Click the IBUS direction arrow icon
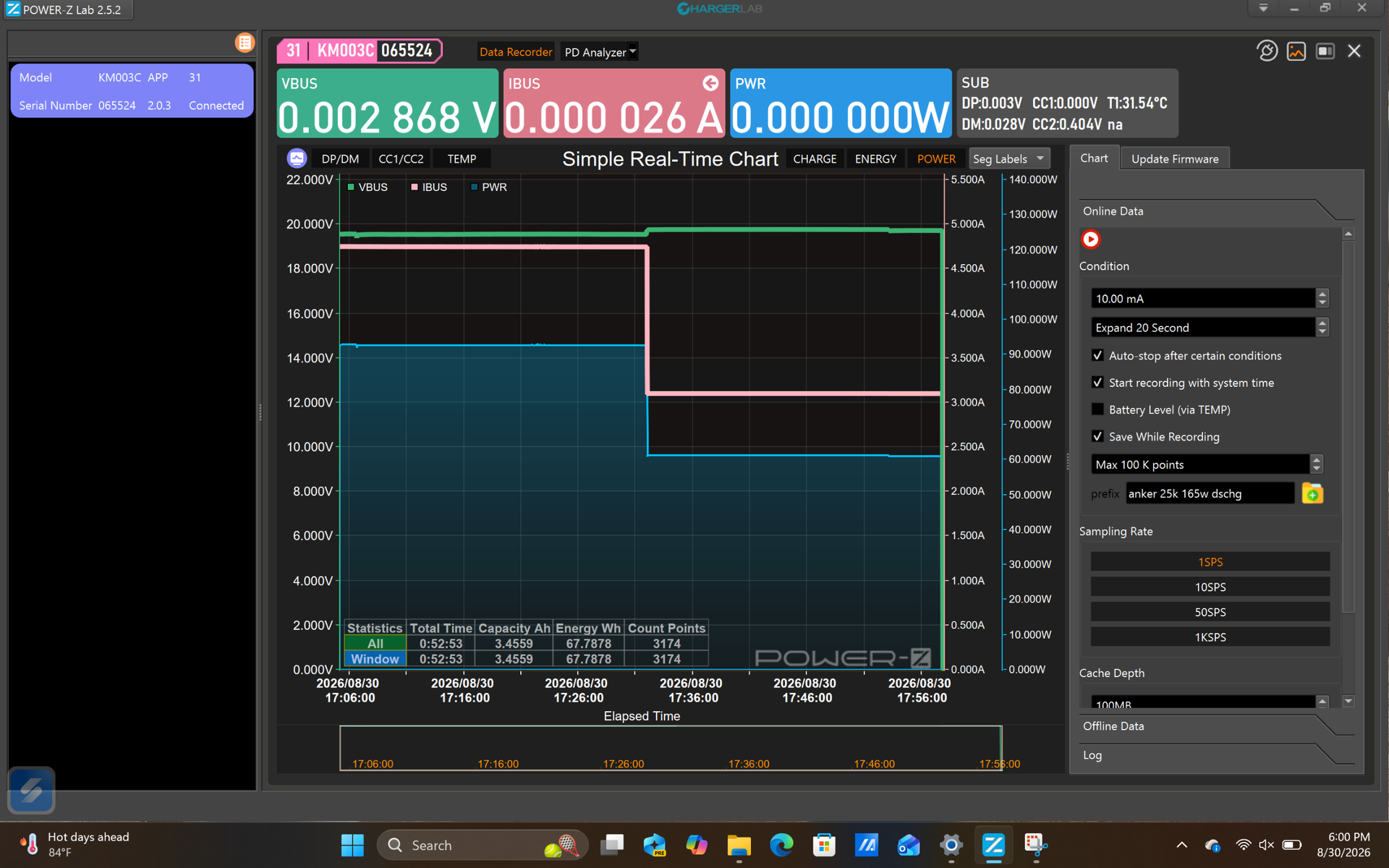The height and width of the screenshot is (868, 1389). [710, 83]
